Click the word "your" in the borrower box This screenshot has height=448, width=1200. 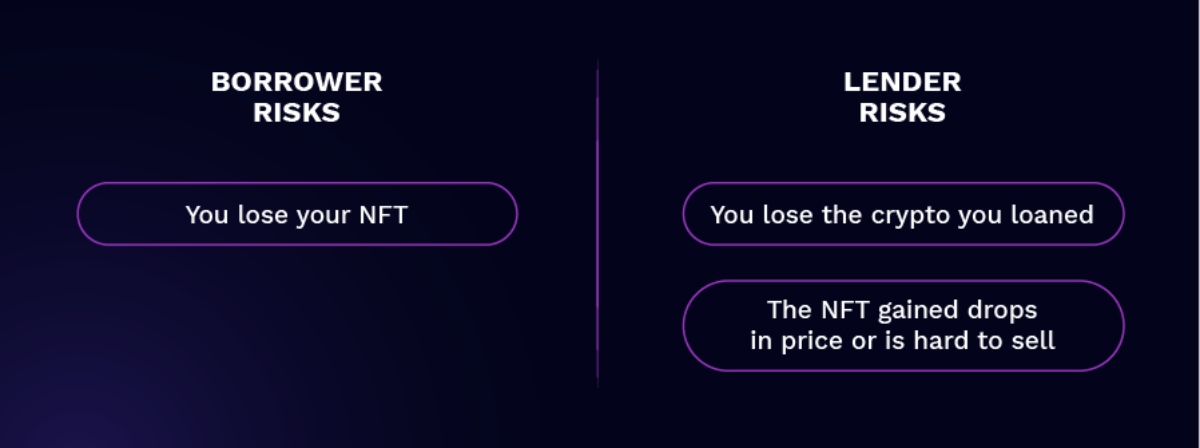point(324,215)
